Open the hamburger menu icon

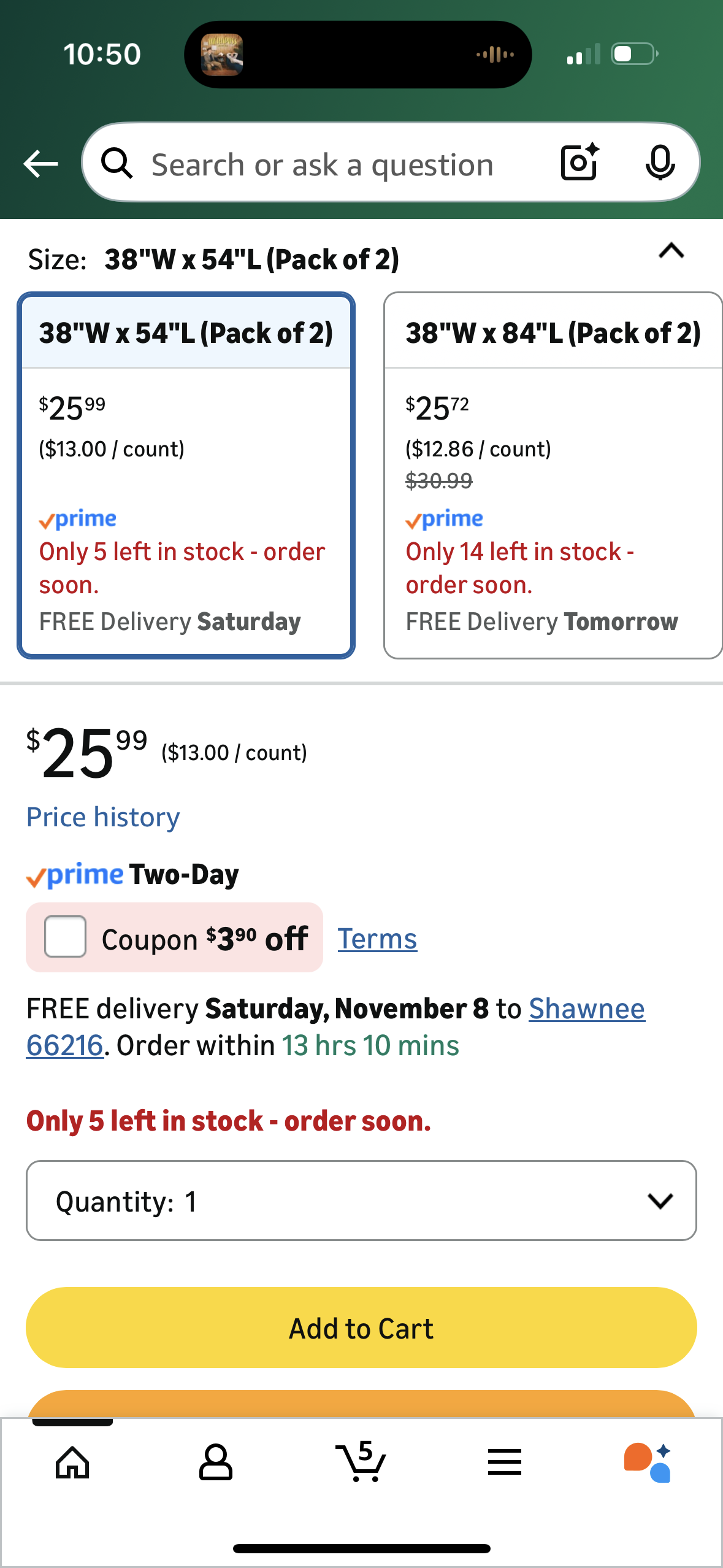[505, 1462]
